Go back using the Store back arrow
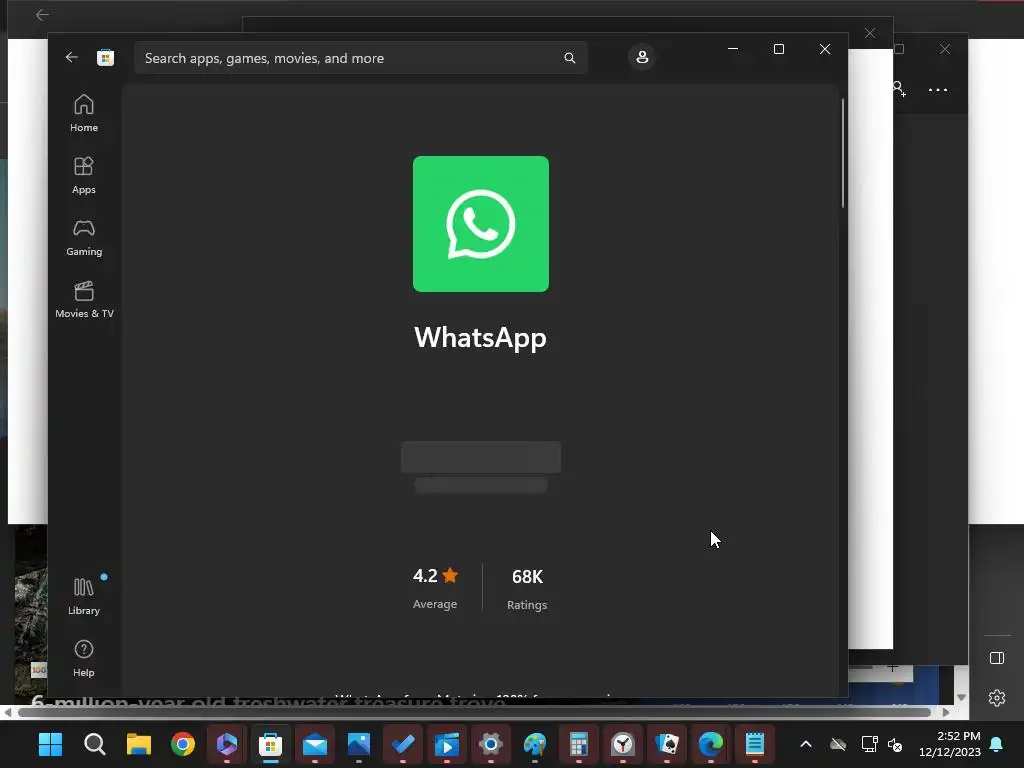 click(x=72, y=57)
